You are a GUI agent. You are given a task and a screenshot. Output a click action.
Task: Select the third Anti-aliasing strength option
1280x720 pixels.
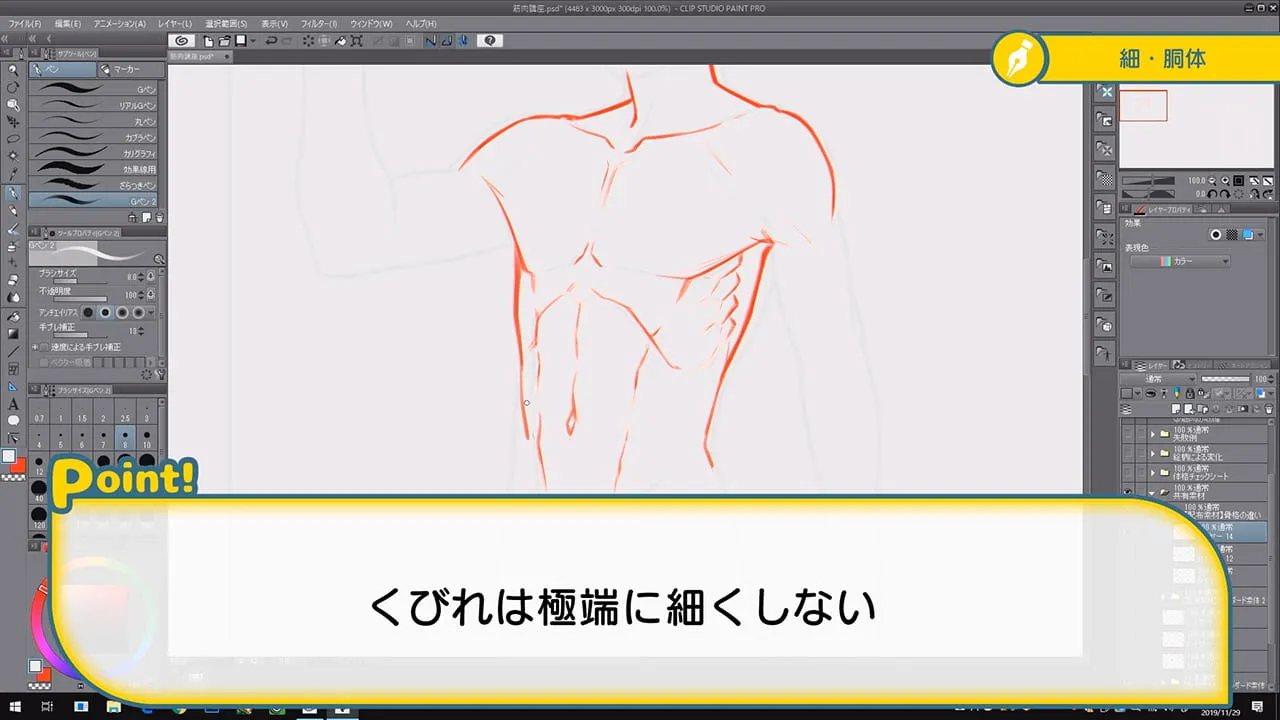[x=122, y=313]
